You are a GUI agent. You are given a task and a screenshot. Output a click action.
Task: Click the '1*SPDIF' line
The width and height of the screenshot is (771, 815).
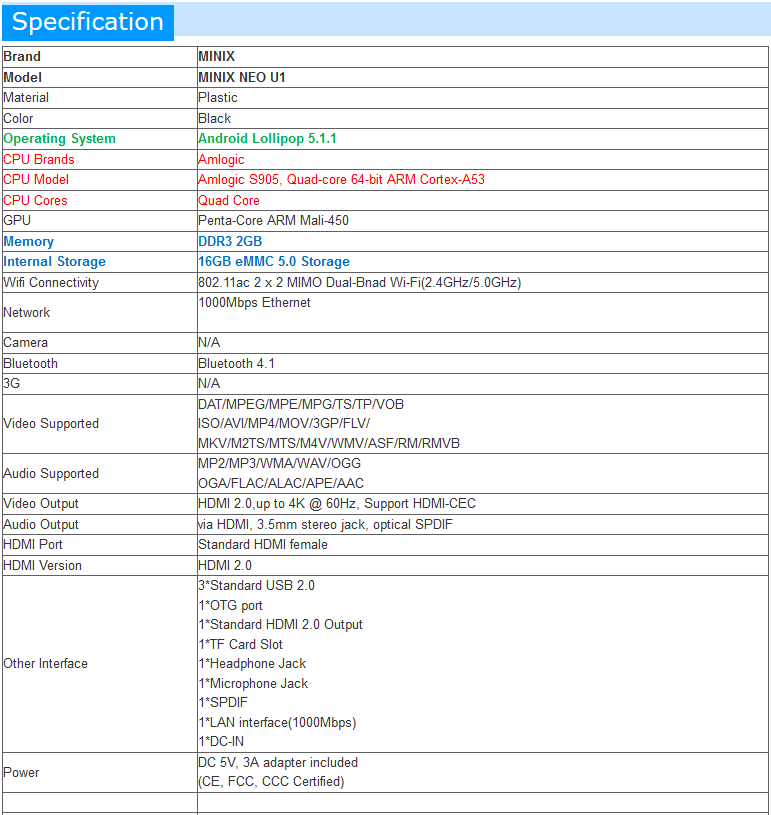tap(223, 703)
